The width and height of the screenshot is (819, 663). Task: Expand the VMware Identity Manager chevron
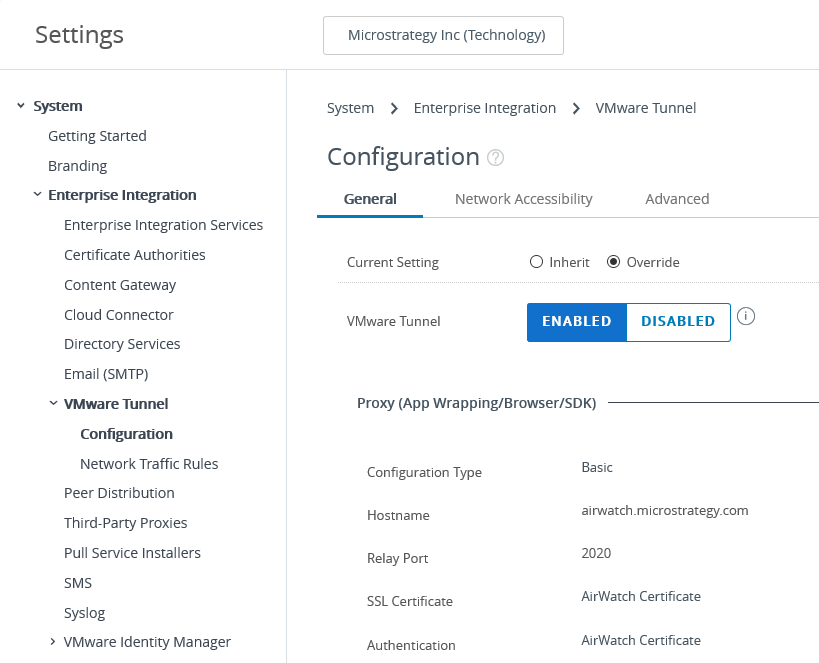53,642
